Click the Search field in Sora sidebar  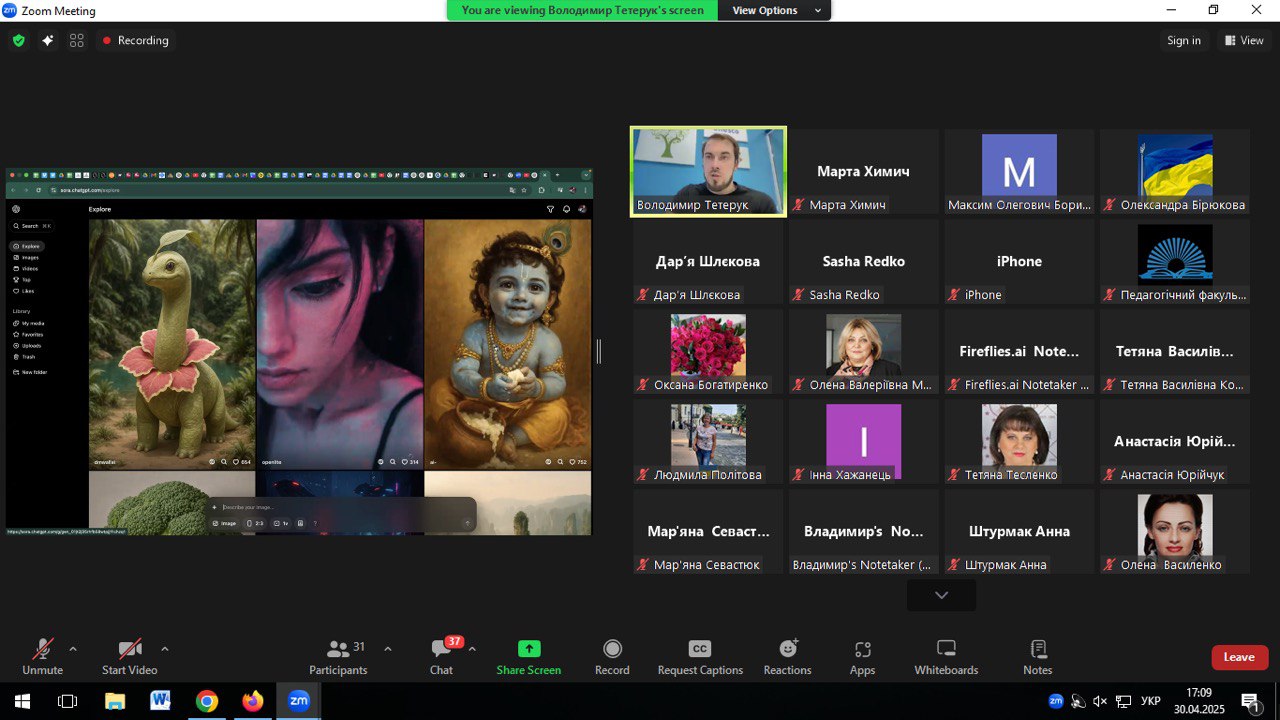coord(33,226)
